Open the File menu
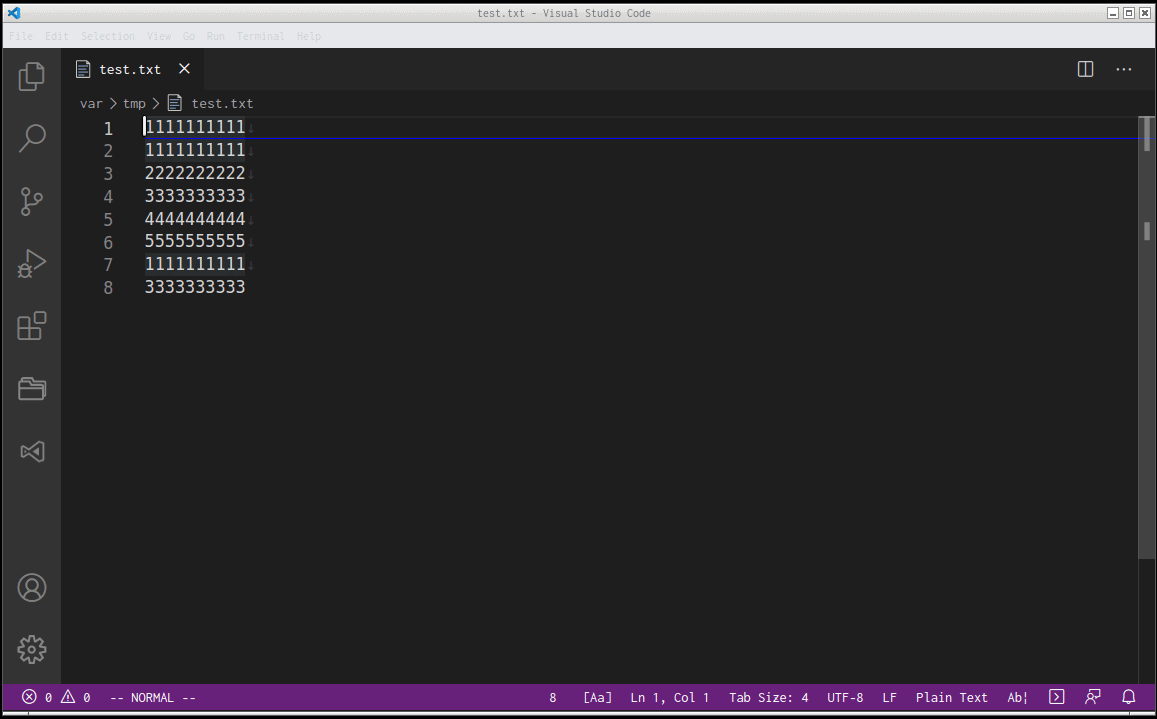This screenshot has width=1157, height=719. [x=20, y=36]
